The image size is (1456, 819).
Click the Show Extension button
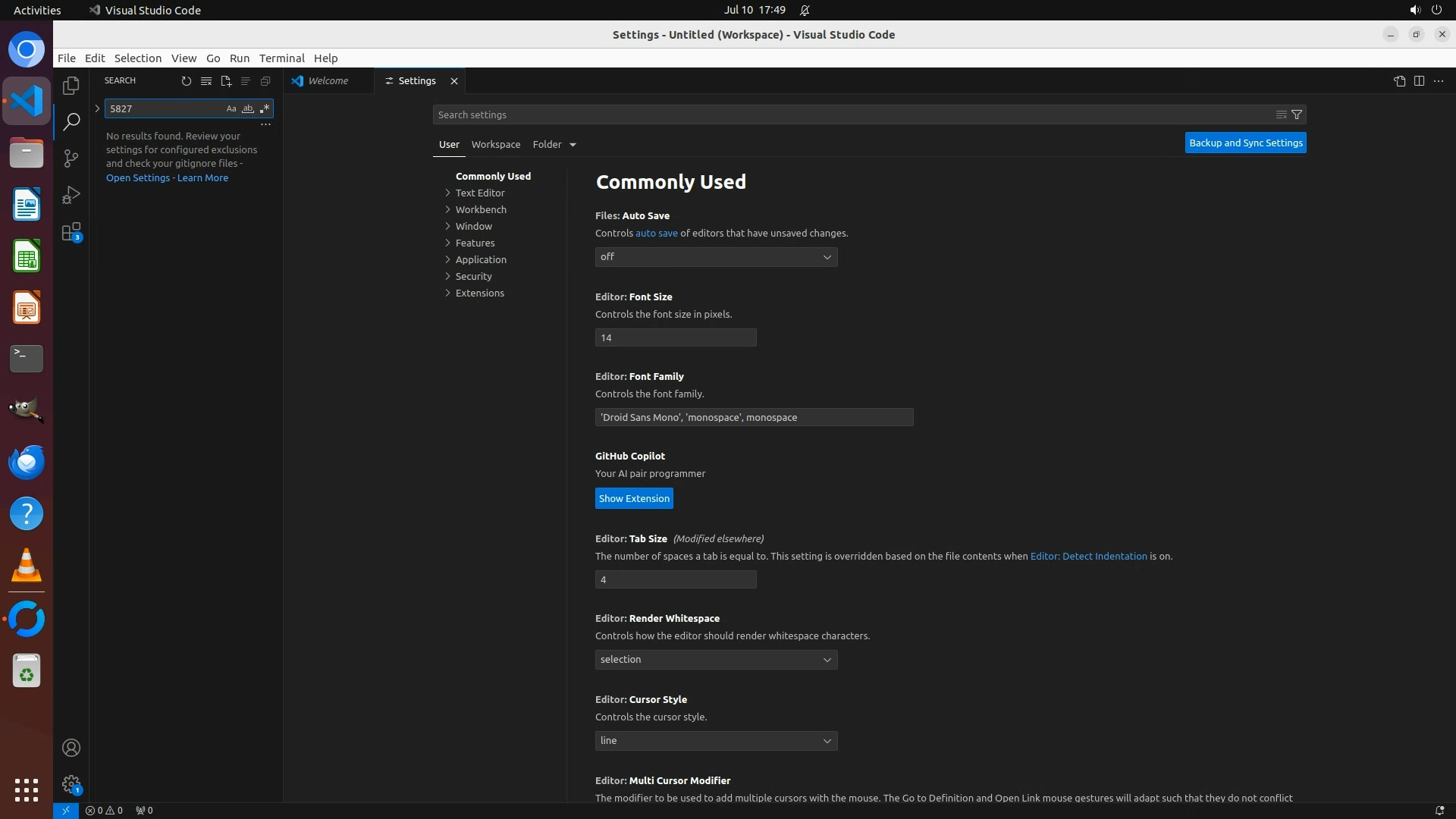tap(634, 498)
